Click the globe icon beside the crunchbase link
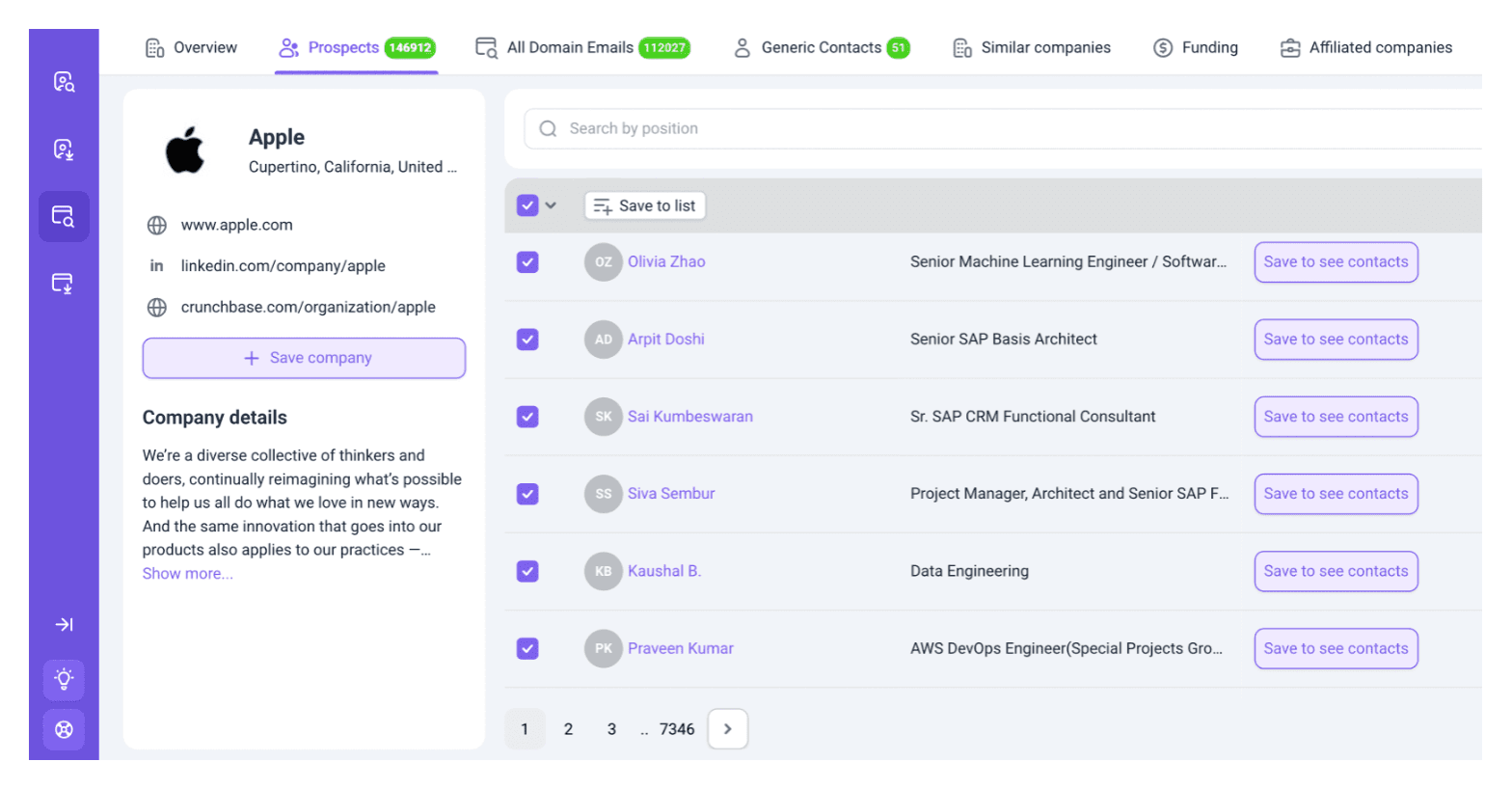Image resolution: width=1512 pixels, height=789 pixels. click(x=156, y=308)
